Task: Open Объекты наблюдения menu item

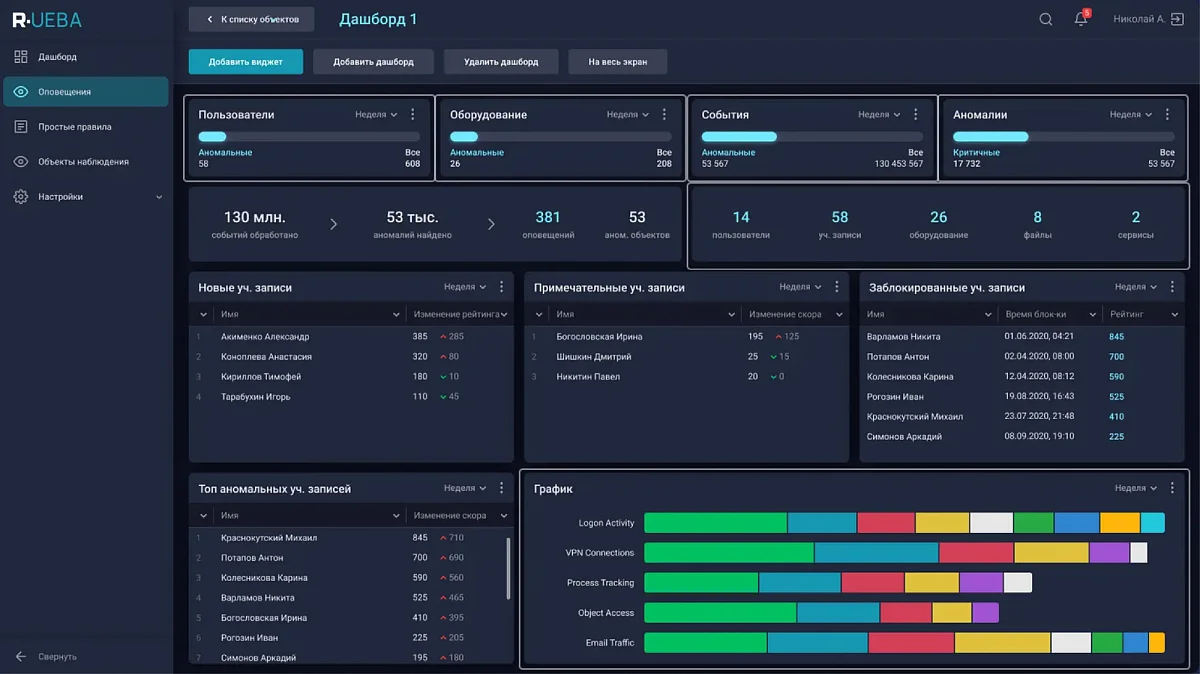Action: click(x=83, y=162)
